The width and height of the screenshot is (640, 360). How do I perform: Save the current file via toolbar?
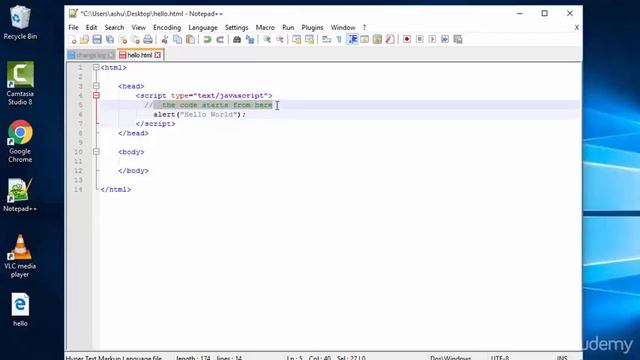(97, 39)
